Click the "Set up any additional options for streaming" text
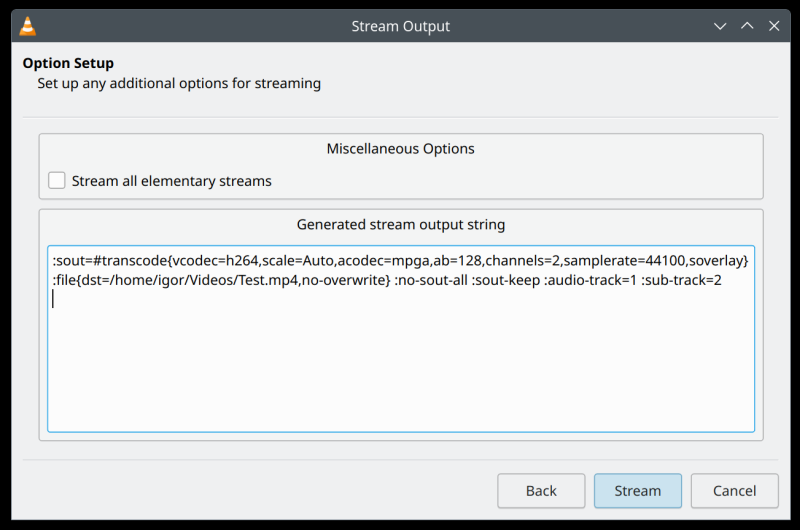 coord(179,83)
